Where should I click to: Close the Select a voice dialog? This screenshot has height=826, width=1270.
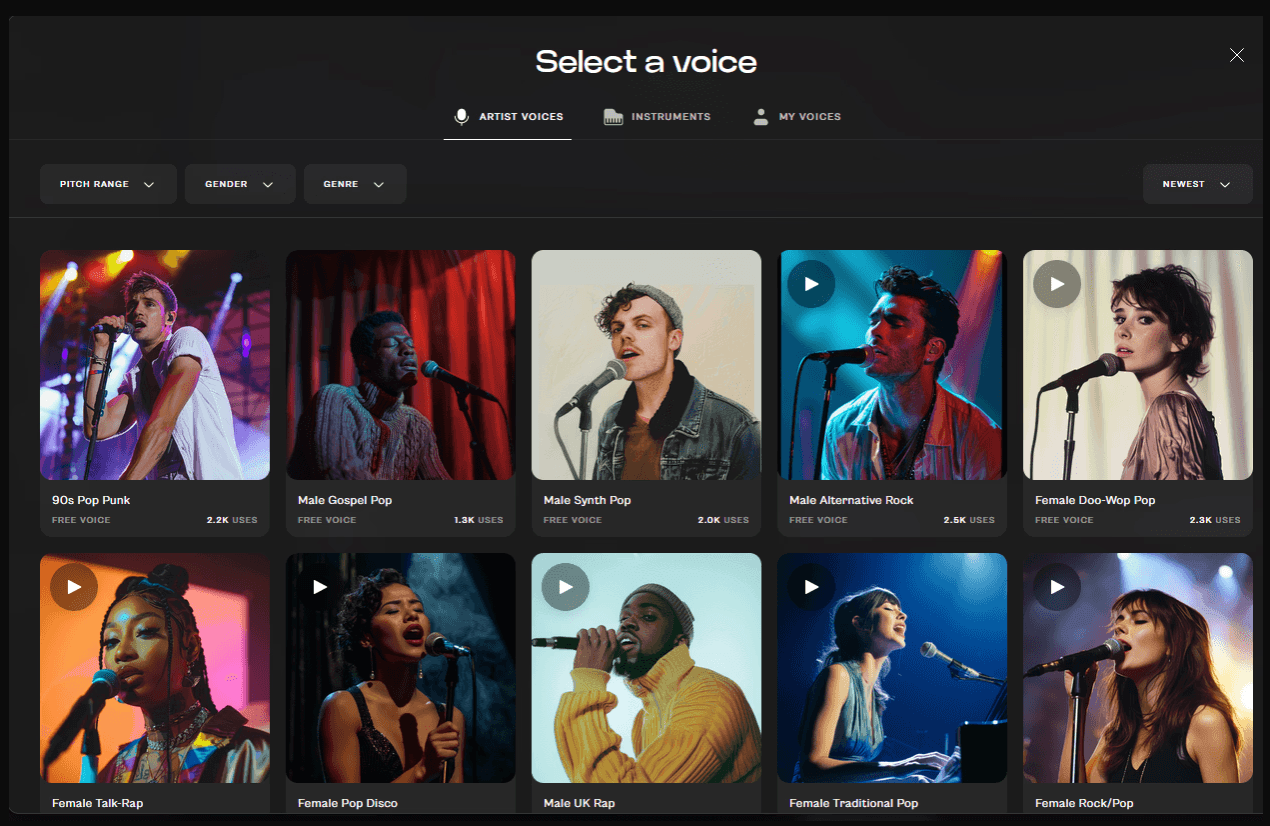click(x=1237, y=55)
